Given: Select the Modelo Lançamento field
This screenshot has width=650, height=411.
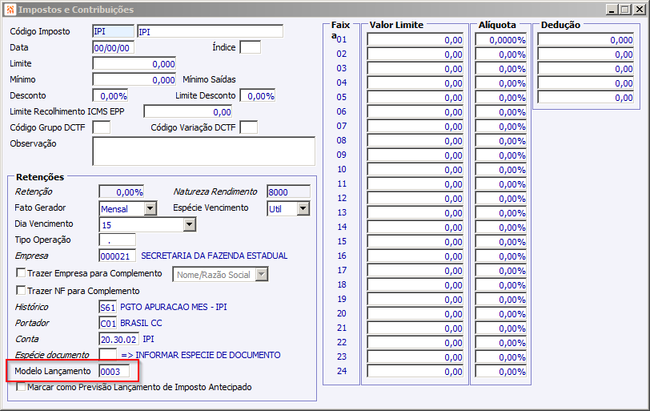Looking at the screenshot, I should click(114, 371).
